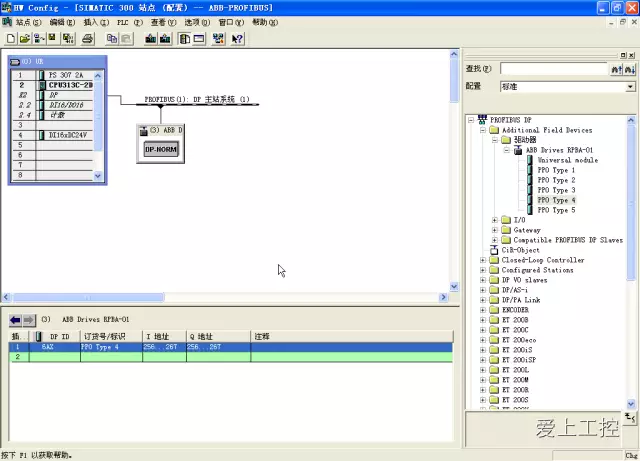Select PPO Type 4 in catalog
The height and width of the screenshot is (461, 640).
coord(556,200)
